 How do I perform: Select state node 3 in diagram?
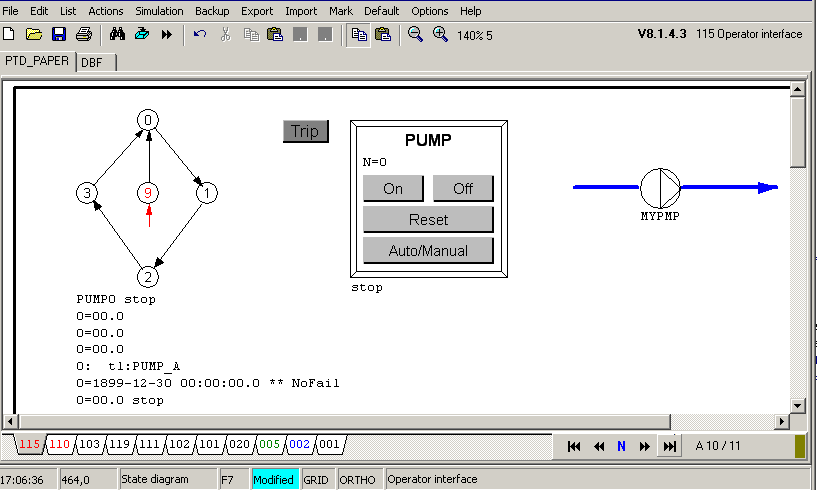pos(87,193)
